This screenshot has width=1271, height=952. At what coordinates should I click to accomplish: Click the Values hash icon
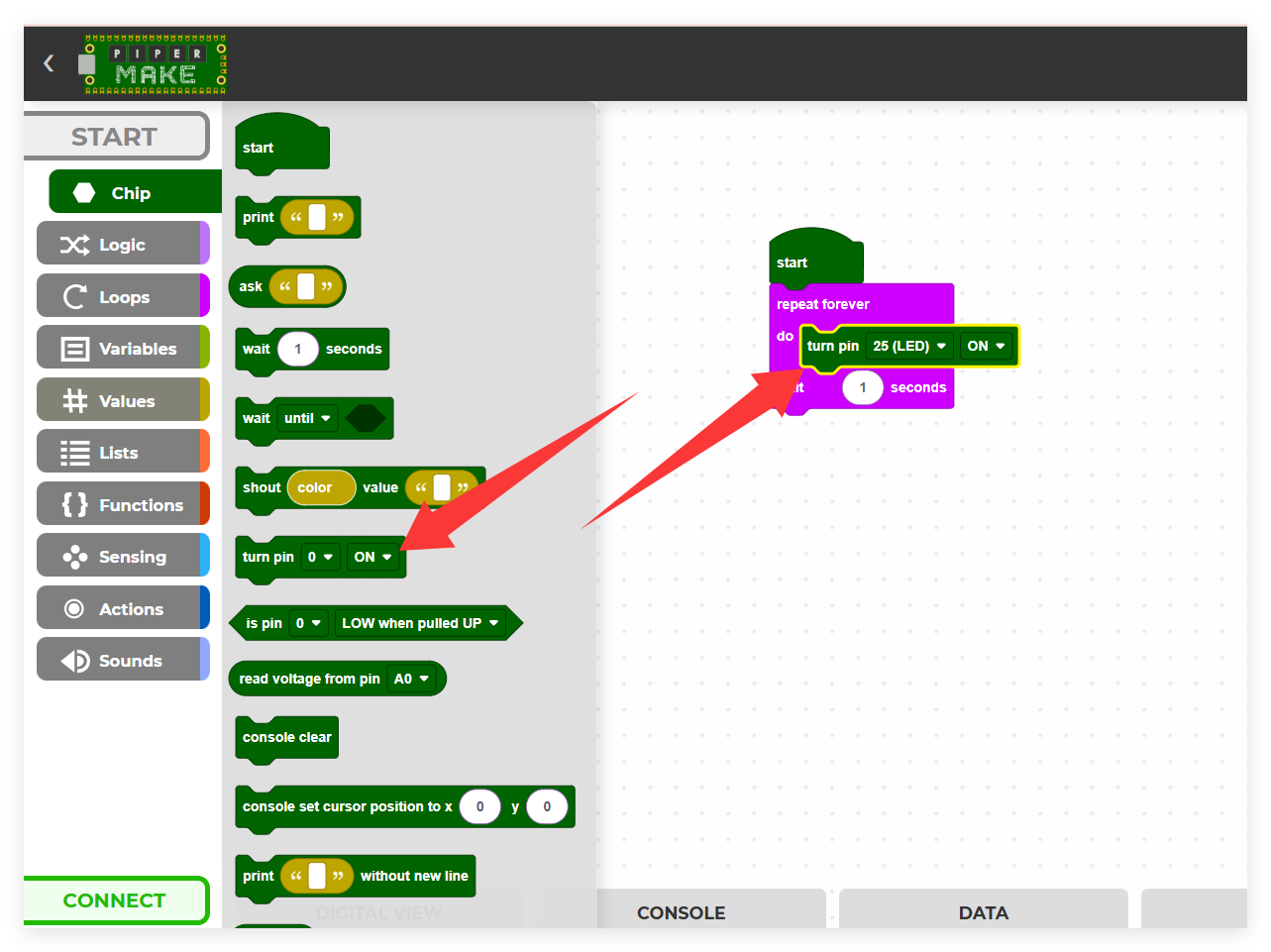pyautogui.click(x=74, y=400)
